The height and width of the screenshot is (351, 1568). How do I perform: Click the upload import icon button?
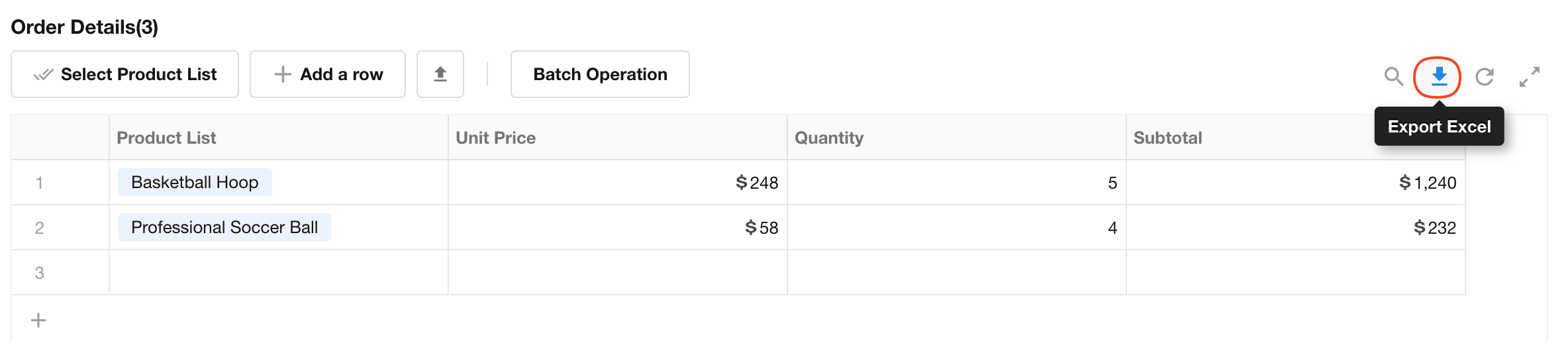pyautogui.click(x=440, y=74)
